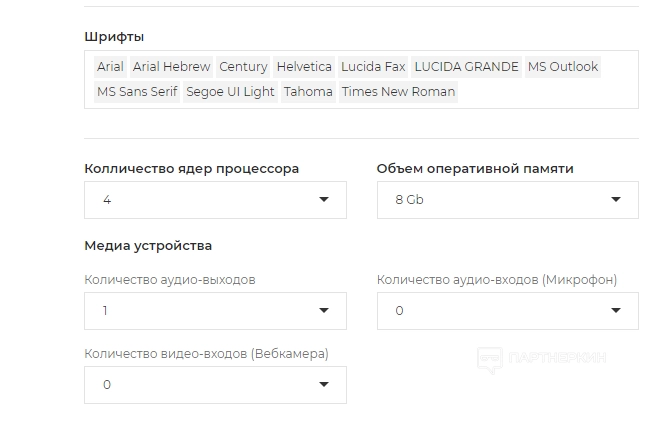This screenshot has width=657, height=426.
Task: Select the Arial Hebrew font tag
Action: click(x=171, y=67)
